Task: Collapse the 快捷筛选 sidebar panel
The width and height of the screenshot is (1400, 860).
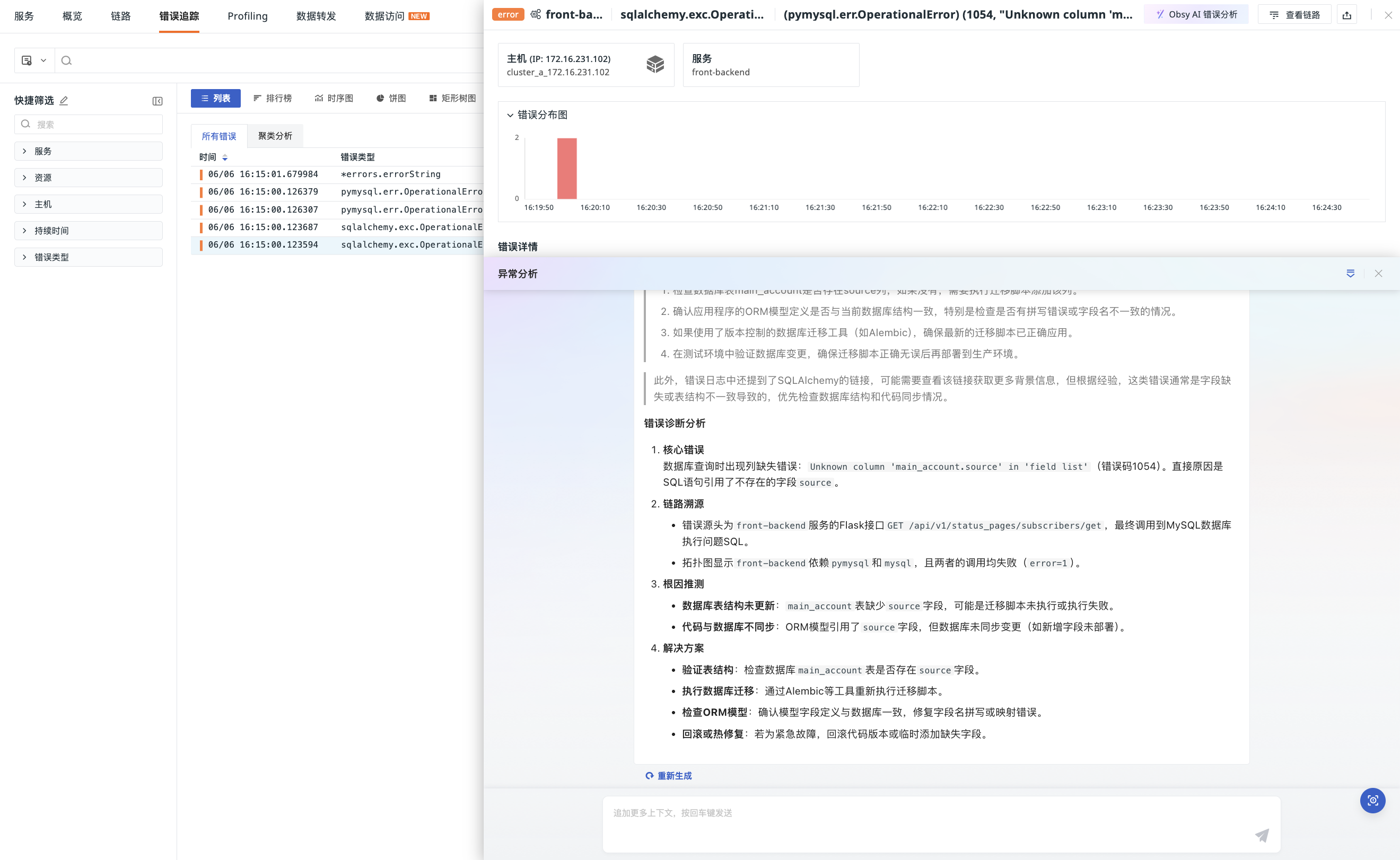Action: point(157,101)
